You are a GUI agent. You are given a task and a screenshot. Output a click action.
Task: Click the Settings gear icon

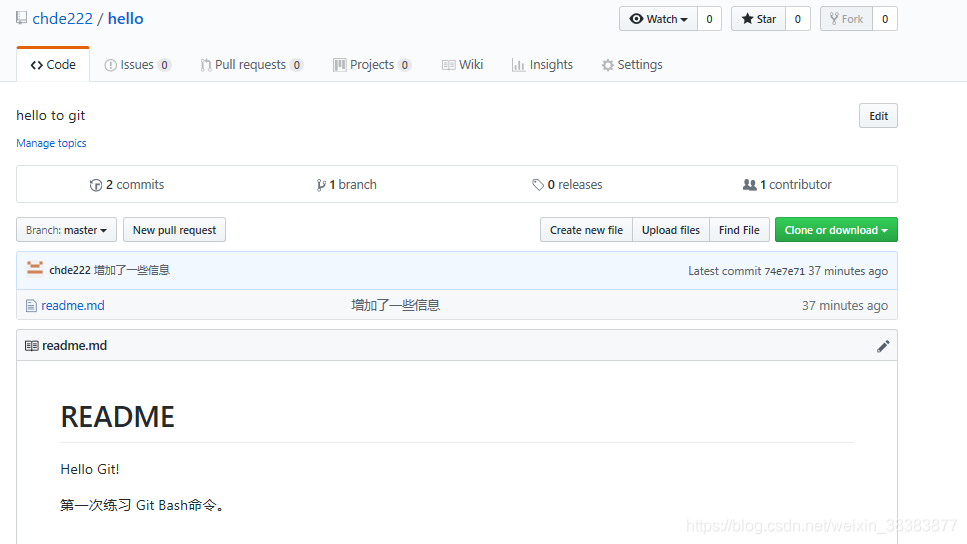608,65
